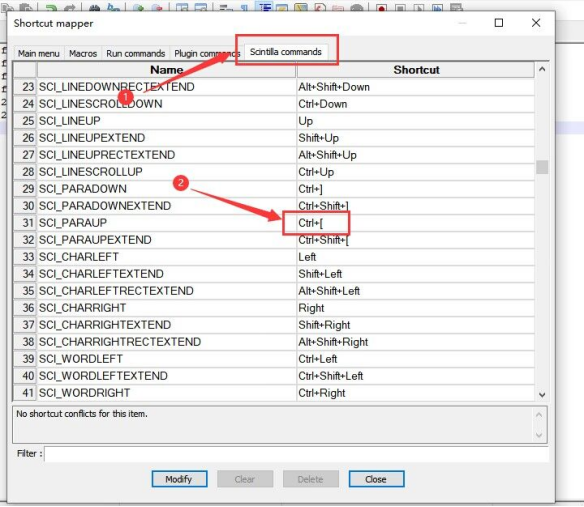
Task: Click the 'No shortcut conflicts for this item.' message
Action: [x=82, y=413]
